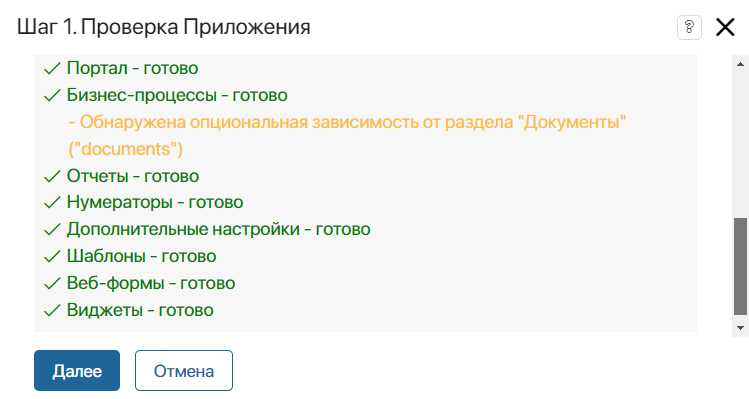Click the checkmark next to Отчеты
749x399 pixels.
(x=52, y=177)
